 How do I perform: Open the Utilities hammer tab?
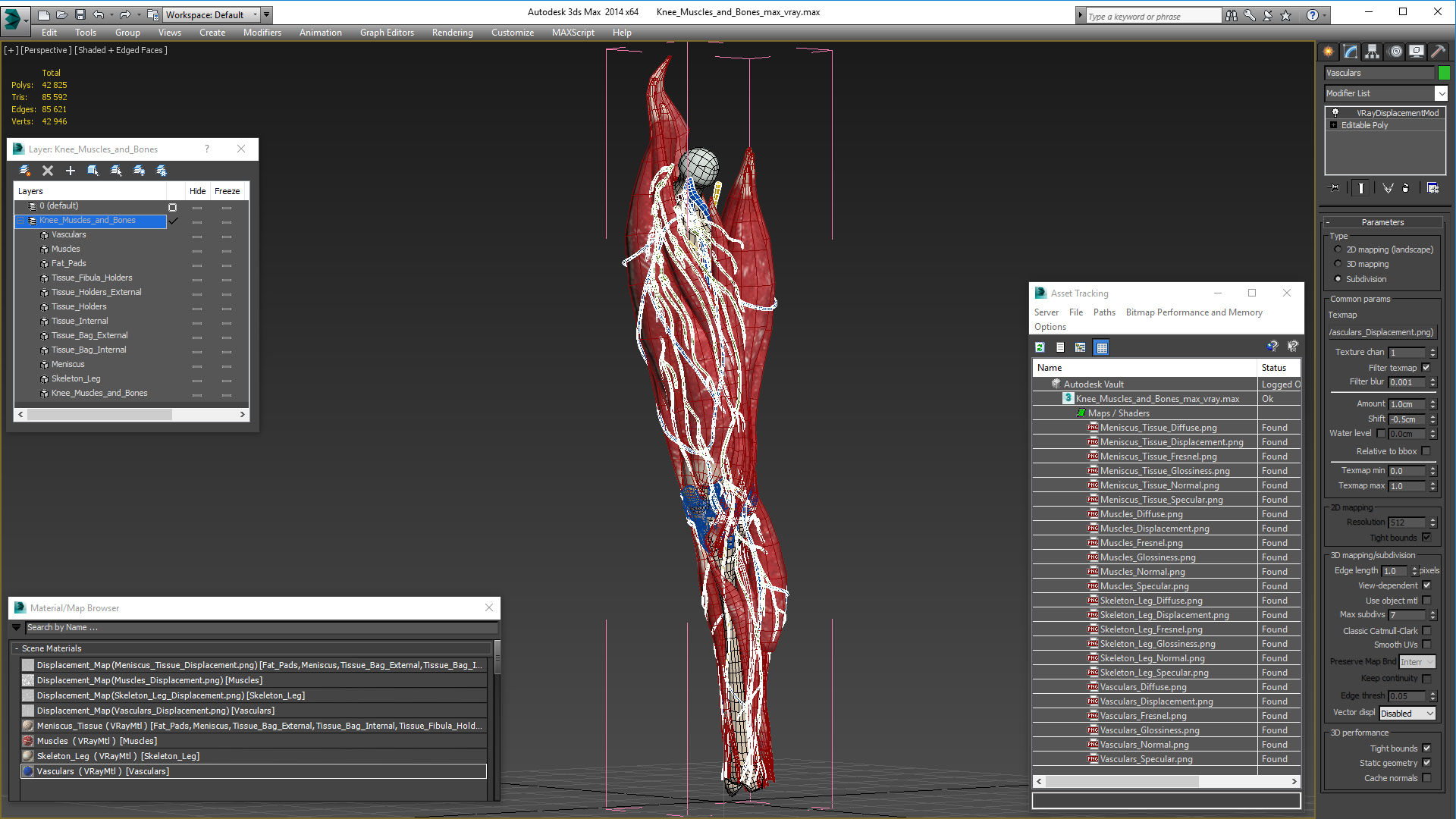[x=1437, y=52]
